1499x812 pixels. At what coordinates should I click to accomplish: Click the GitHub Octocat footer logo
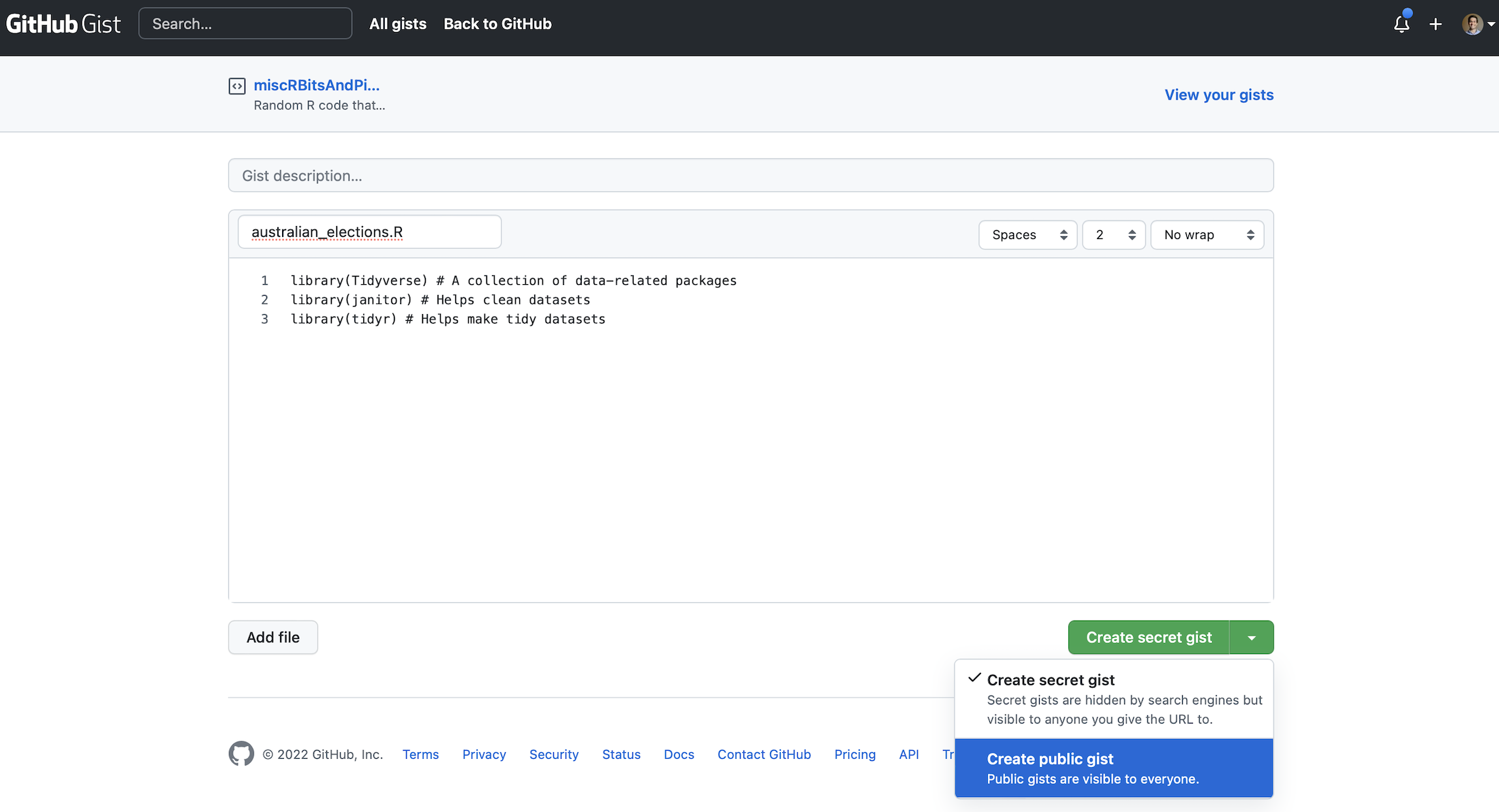pos(241,754)
